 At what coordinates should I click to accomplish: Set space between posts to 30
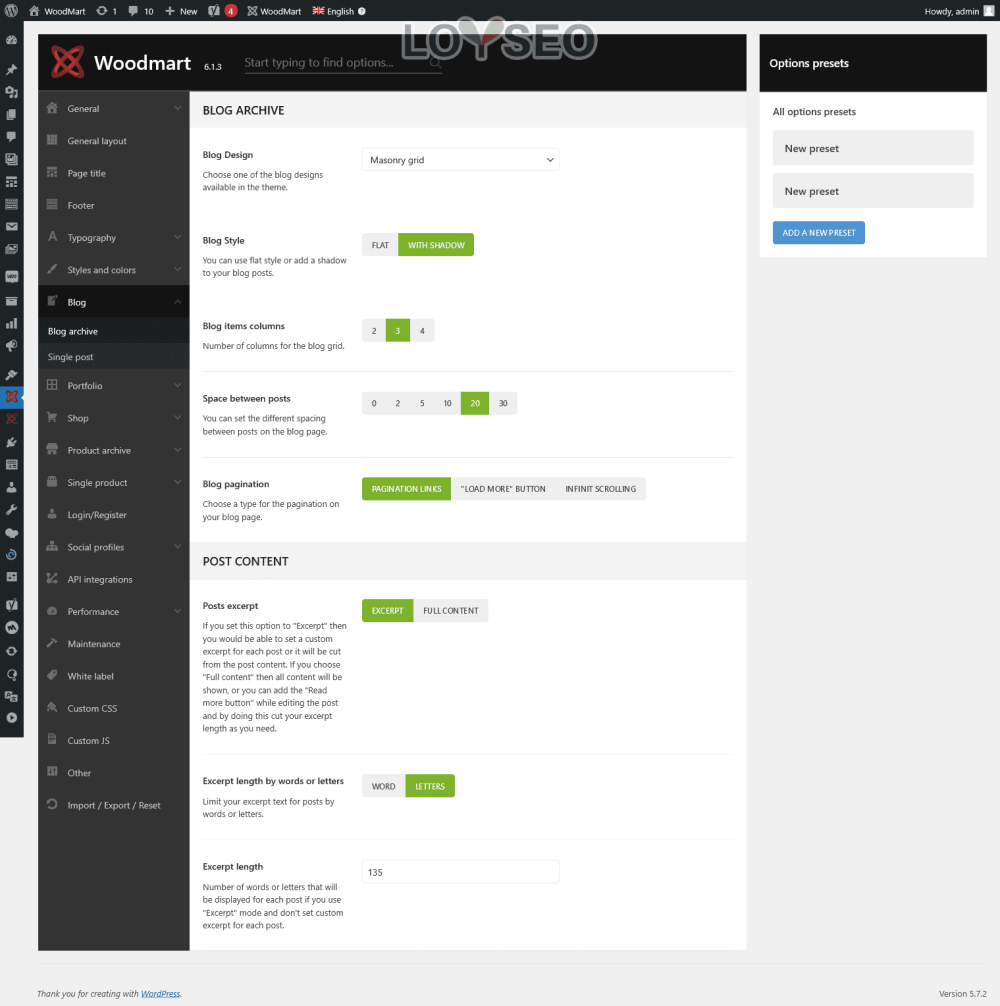point(503,404)
